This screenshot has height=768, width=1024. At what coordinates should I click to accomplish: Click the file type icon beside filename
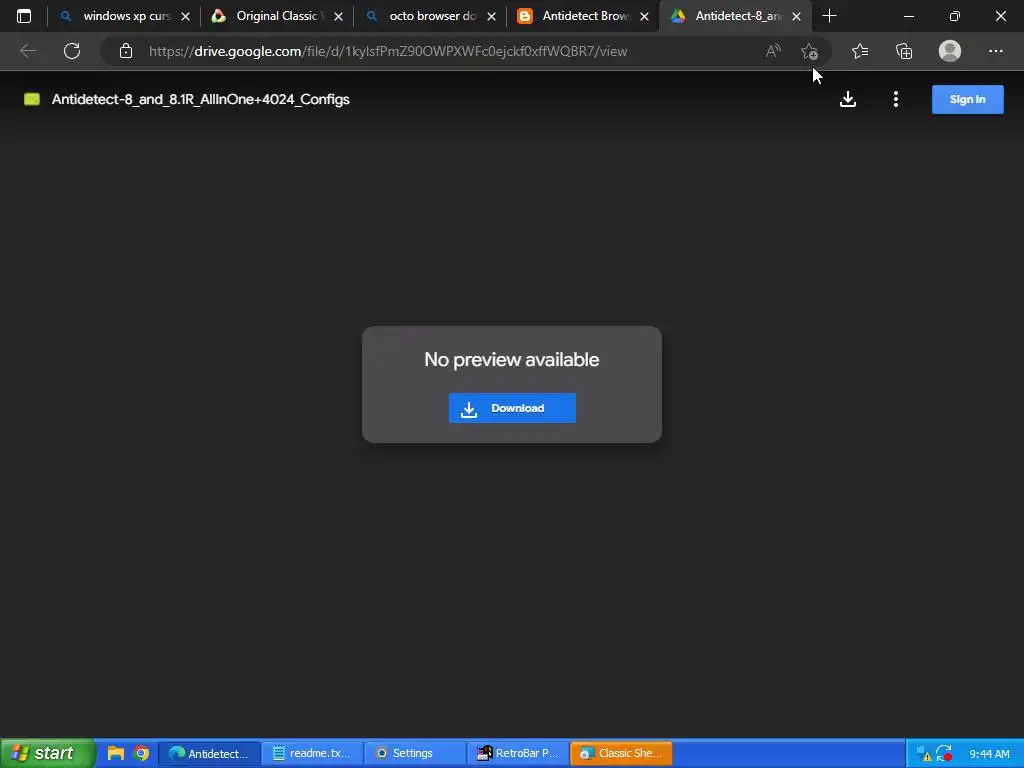(32, 99)
